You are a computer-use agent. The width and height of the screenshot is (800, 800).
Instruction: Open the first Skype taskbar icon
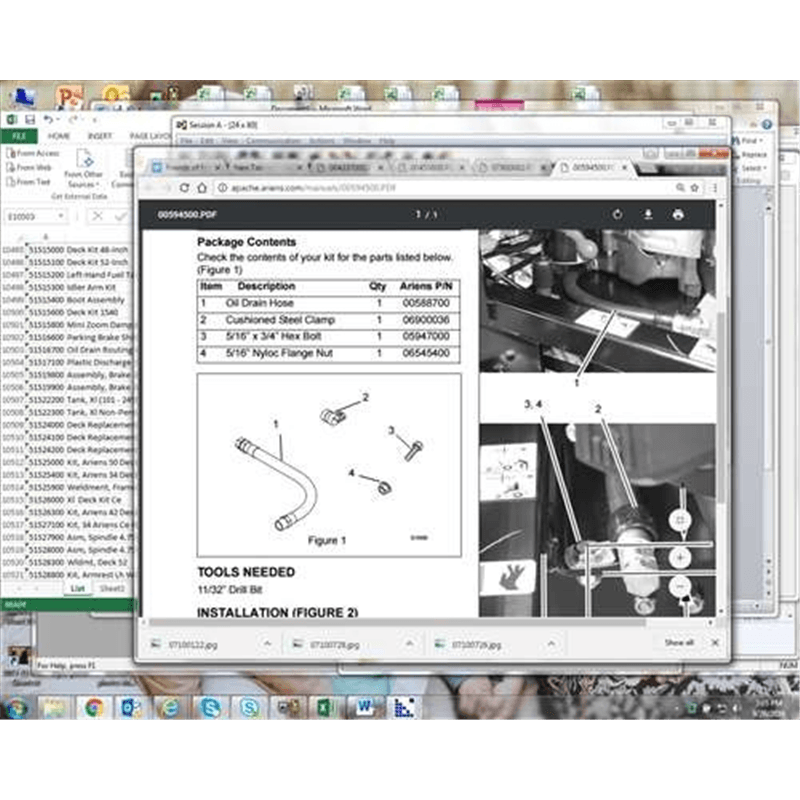click(x=210, y=708)
